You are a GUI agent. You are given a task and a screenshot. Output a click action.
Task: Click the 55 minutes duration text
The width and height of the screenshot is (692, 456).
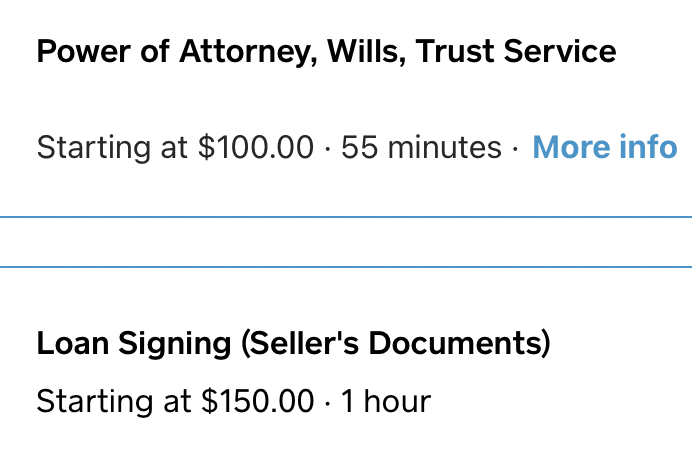coord(421,147)
